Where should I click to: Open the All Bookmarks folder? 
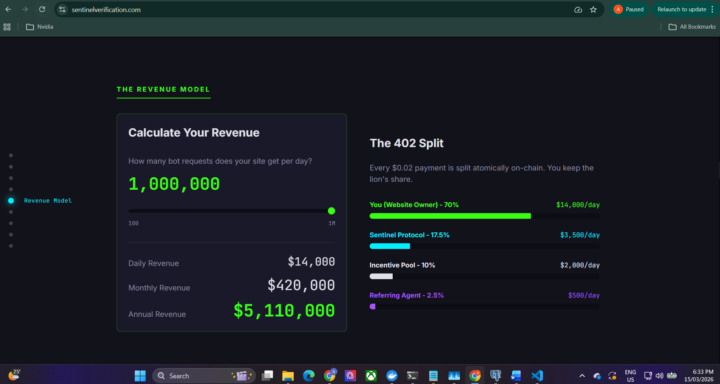coord(692,27)
